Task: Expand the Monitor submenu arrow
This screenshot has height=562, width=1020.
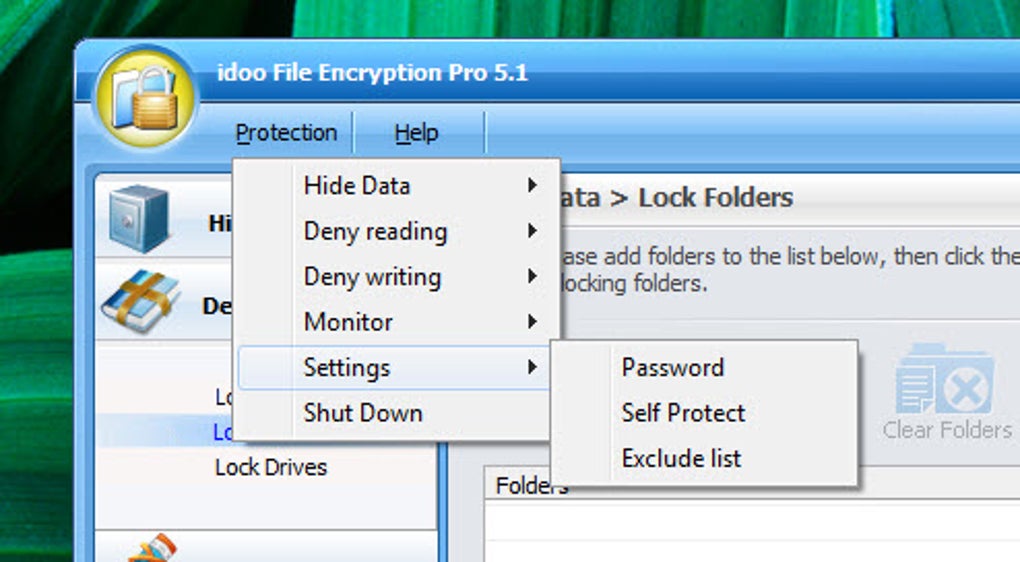Action: tap(532, 322)
